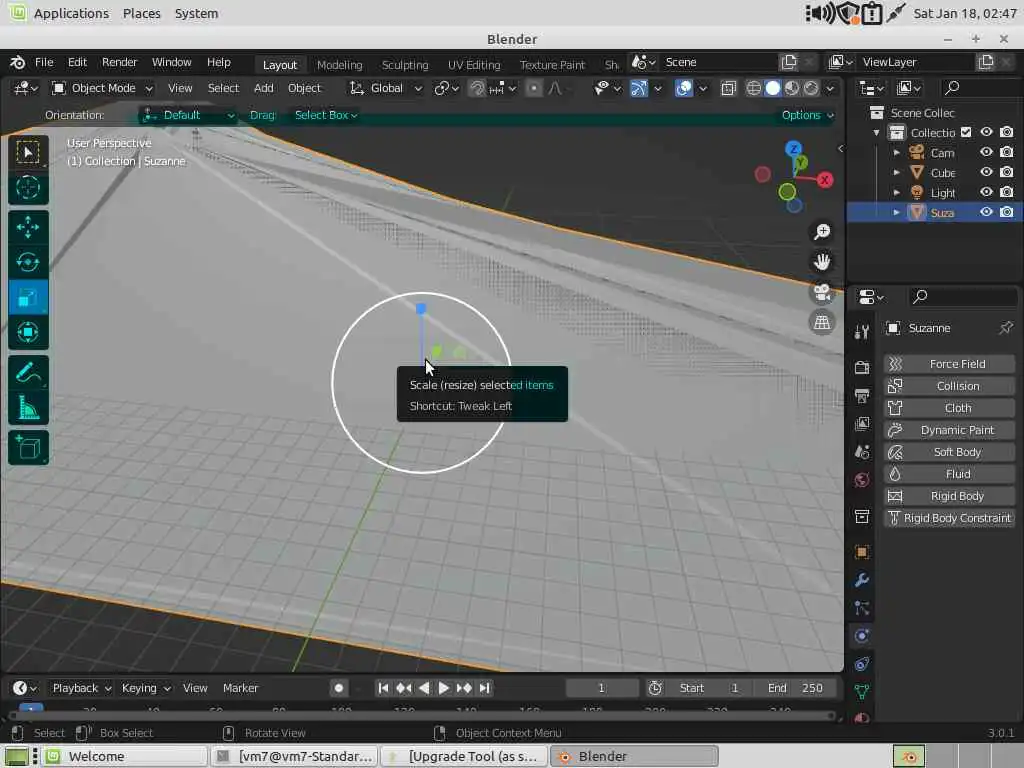Switch orthographic/perspective grid icon
This screenshot has width=1024, height=768.
(822, 322)
